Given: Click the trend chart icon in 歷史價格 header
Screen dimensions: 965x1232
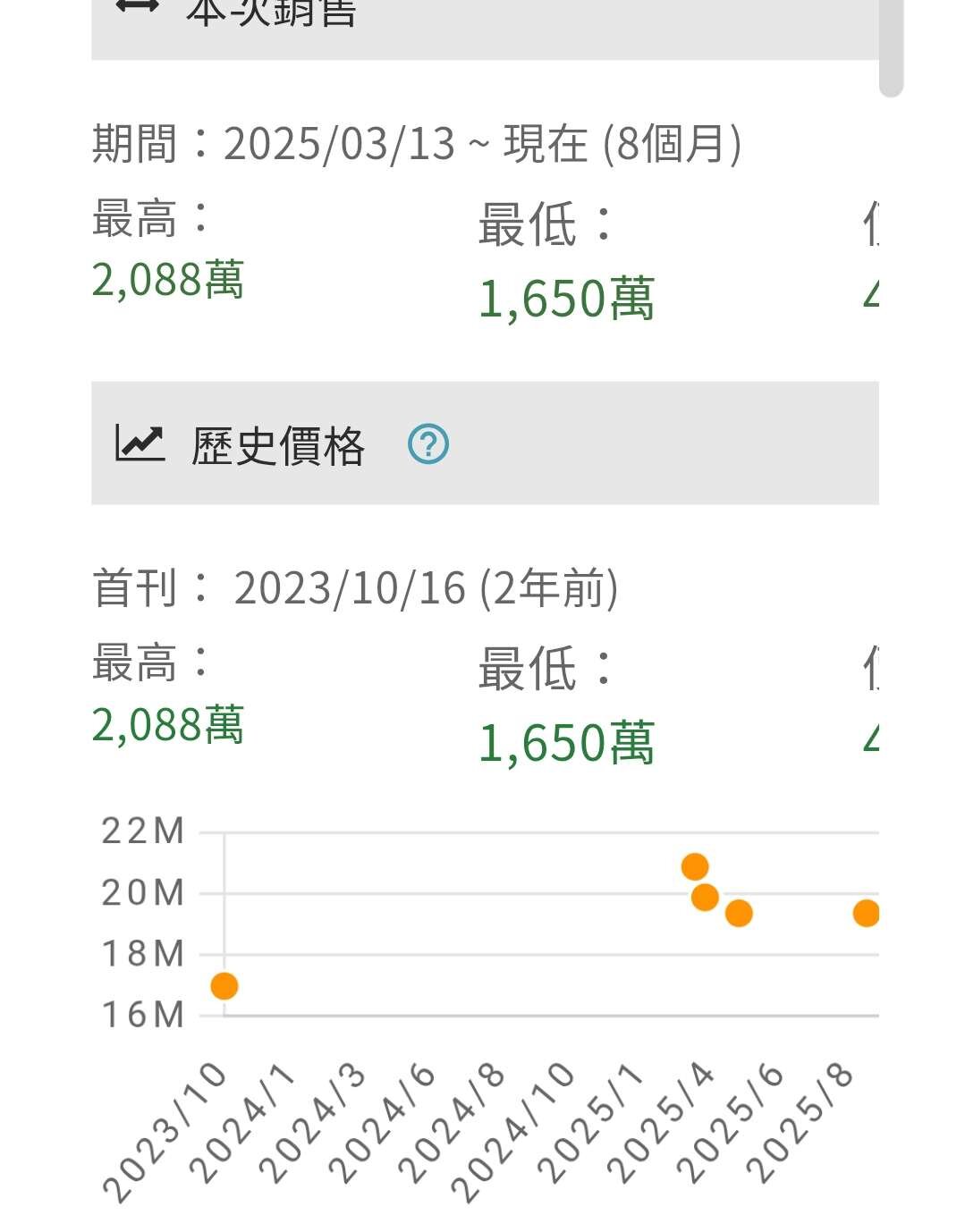Looking at the screenshot, I should tap(140, 443).
